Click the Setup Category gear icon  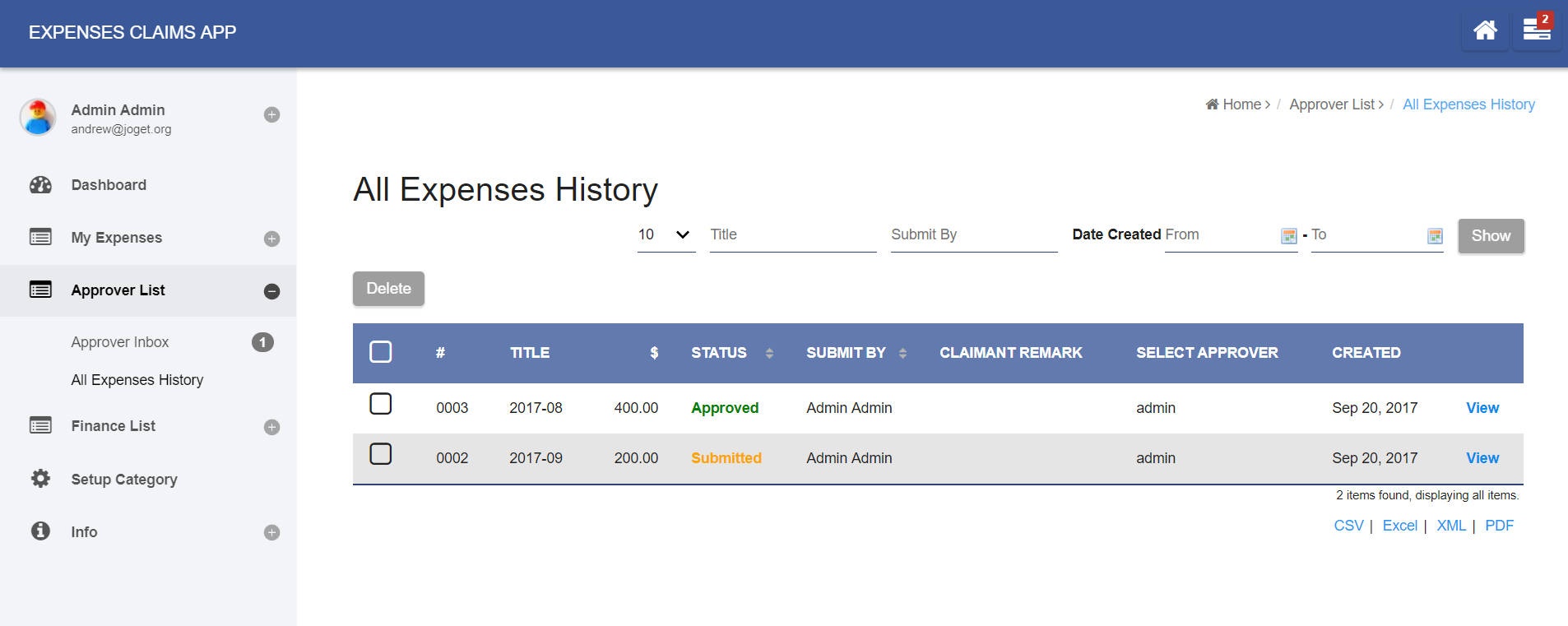tap(40, 479)
